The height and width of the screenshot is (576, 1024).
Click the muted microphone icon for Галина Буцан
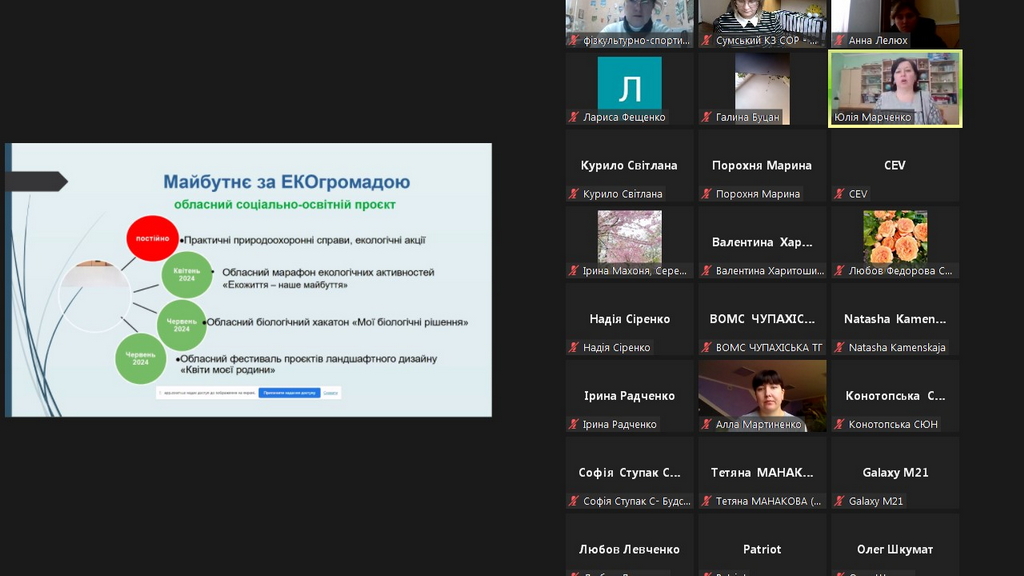(707, 118)
